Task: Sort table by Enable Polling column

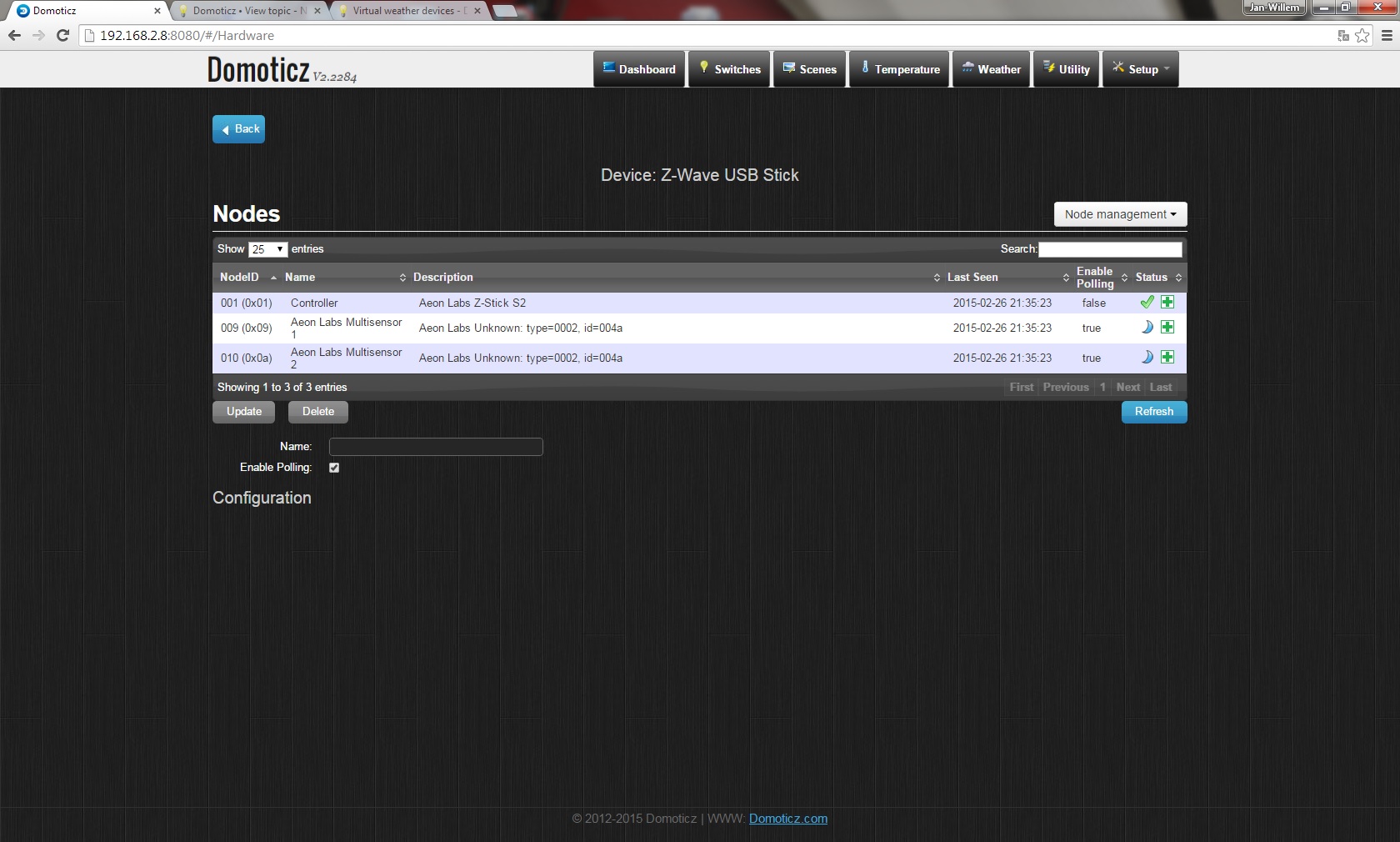Action: (x=1102, y=277)
